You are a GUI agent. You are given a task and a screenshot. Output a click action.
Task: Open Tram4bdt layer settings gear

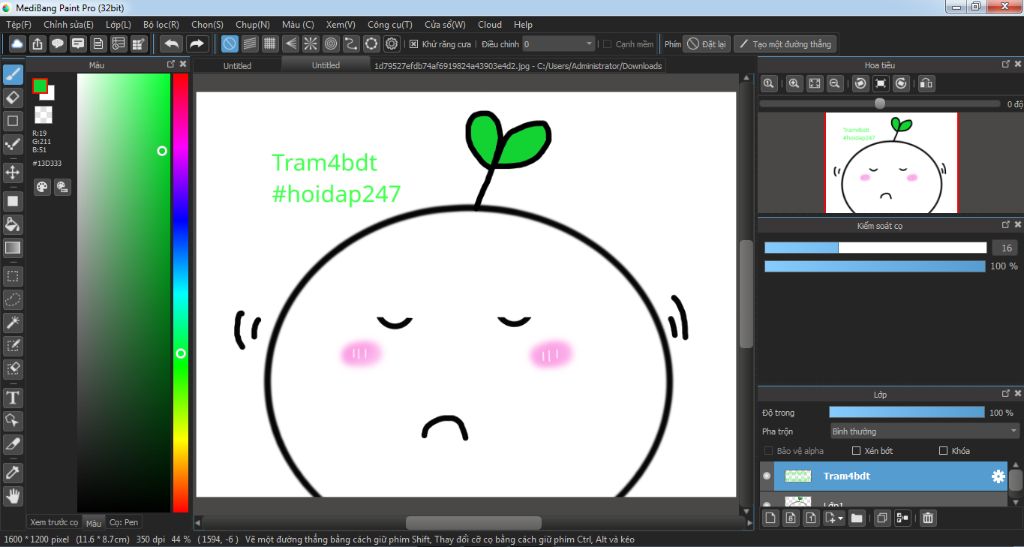(998, 477)
